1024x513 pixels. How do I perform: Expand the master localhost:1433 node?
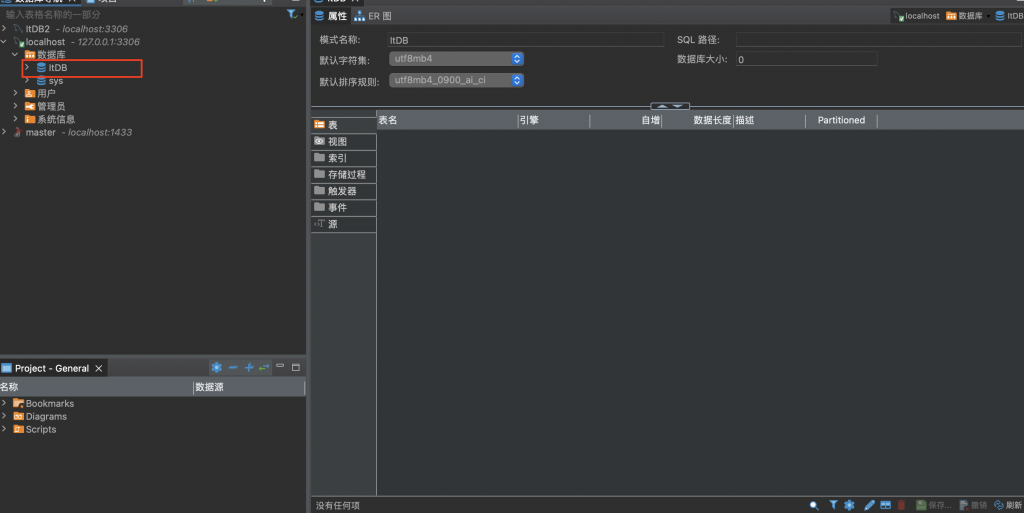pos(5,131)
